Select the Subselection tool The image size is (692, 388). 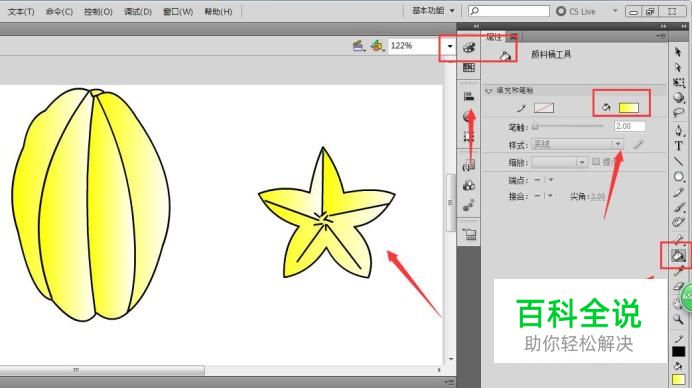[x=678, y=68]
